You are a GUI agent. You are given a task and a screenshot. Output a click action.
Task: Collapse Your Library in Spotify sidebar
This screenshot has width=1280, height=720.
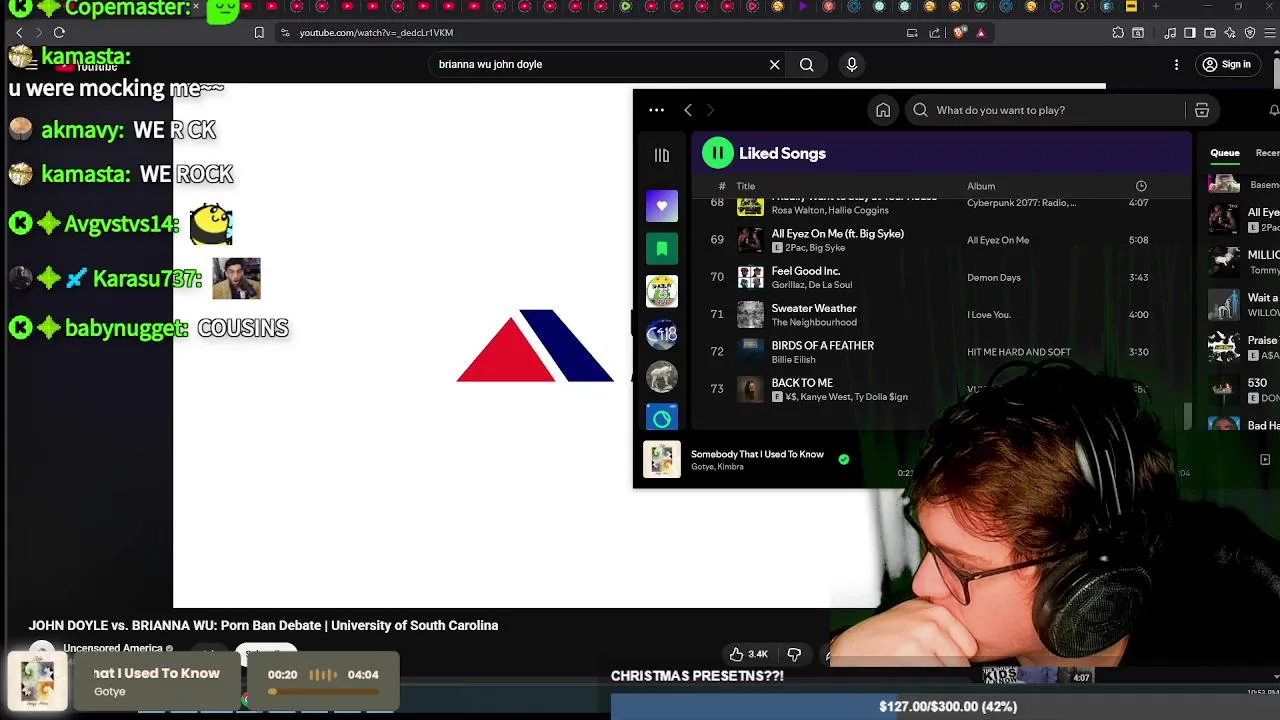661,155
